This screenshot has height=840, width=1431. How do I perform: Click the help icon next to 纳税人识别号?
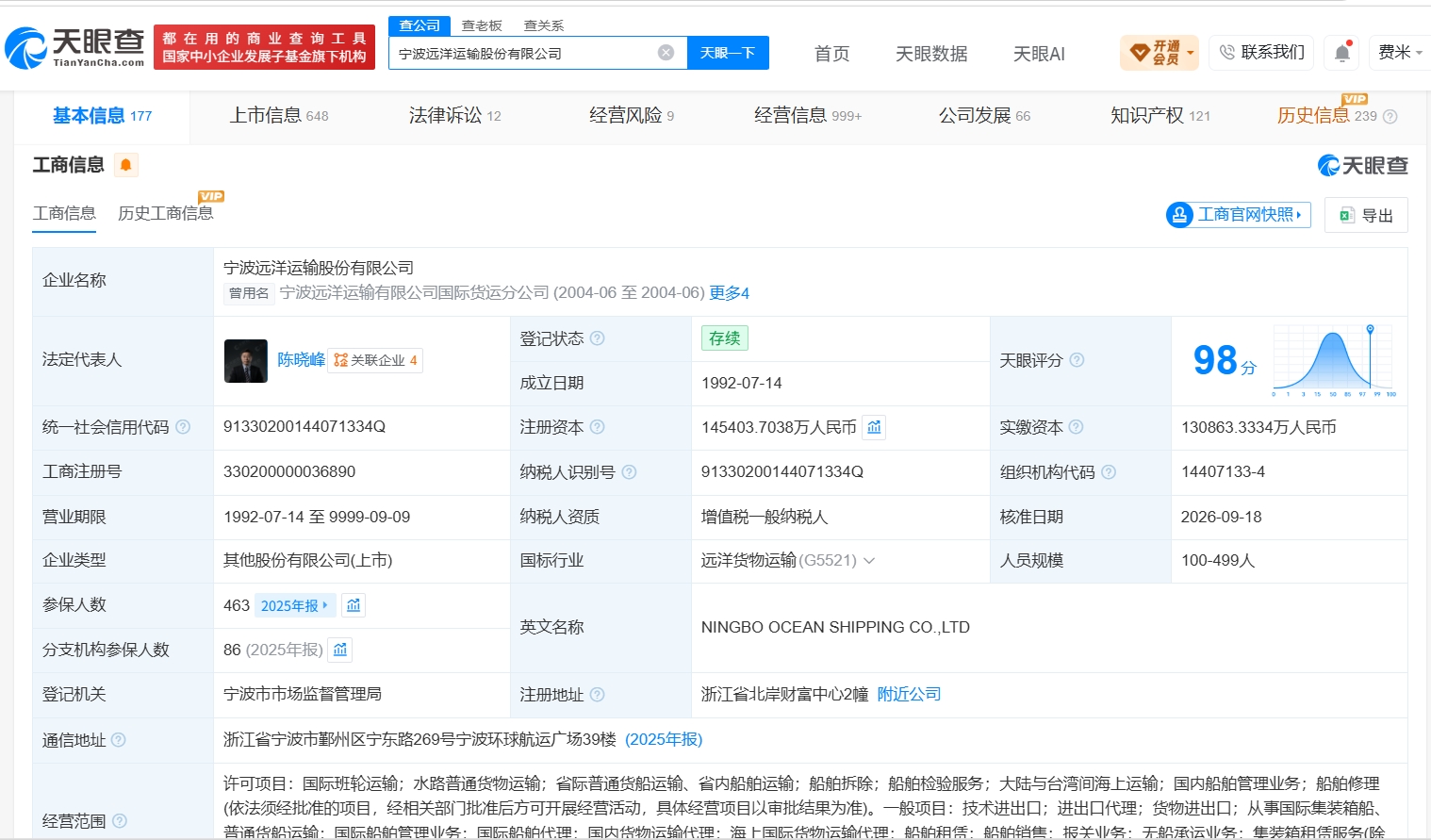click(x=629, y=471)
